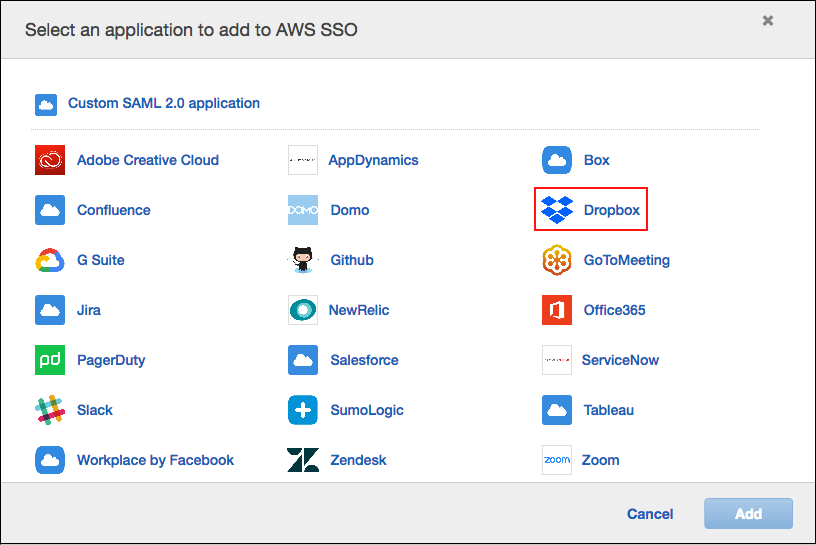This screenshot has height=545, width=816.
Task: Choose the Github octocat icon
Action: (x=303, y=260)
